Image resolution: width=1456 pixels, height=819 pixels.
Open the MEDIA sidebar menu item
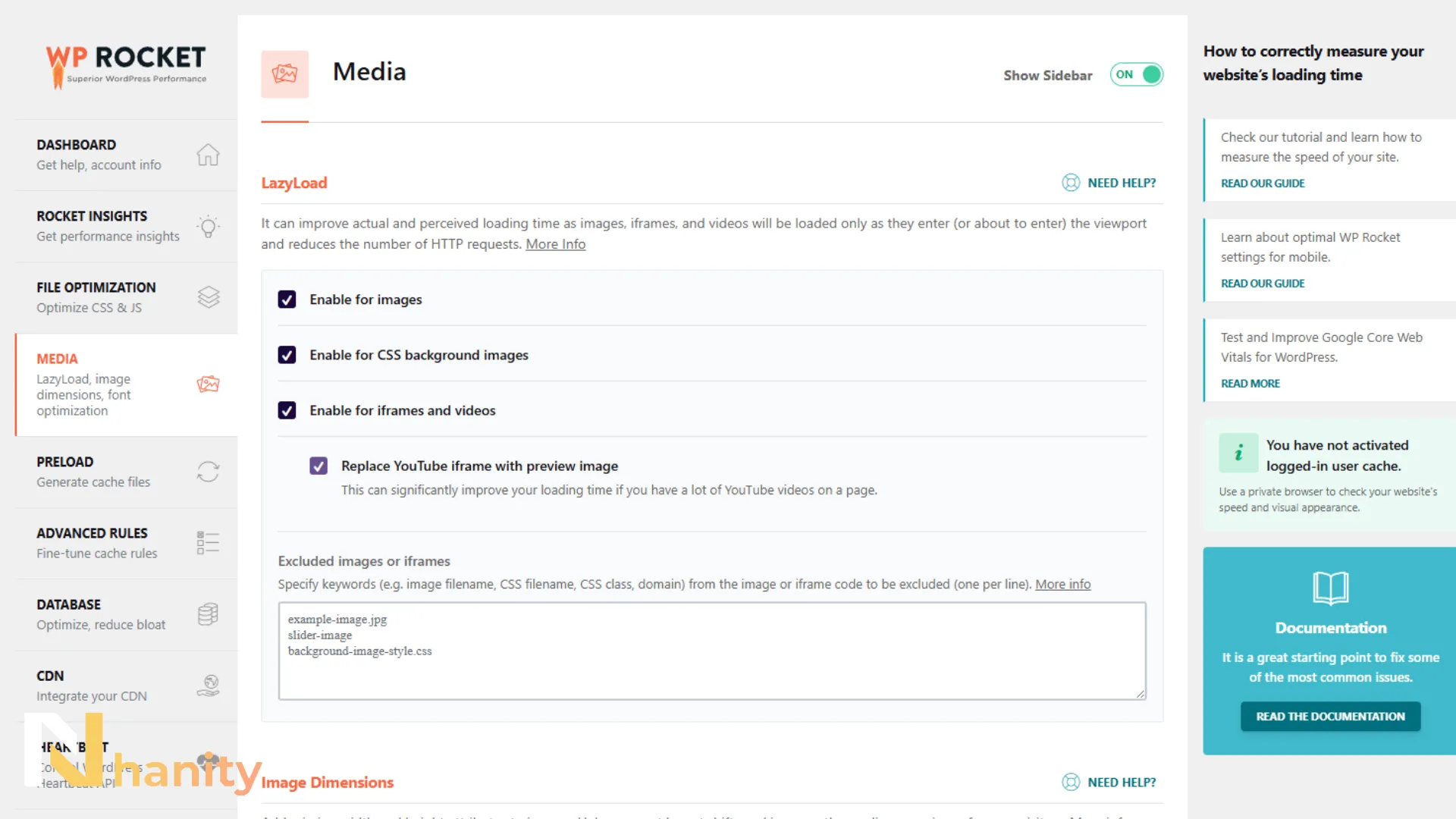click(x=127, y=384)
